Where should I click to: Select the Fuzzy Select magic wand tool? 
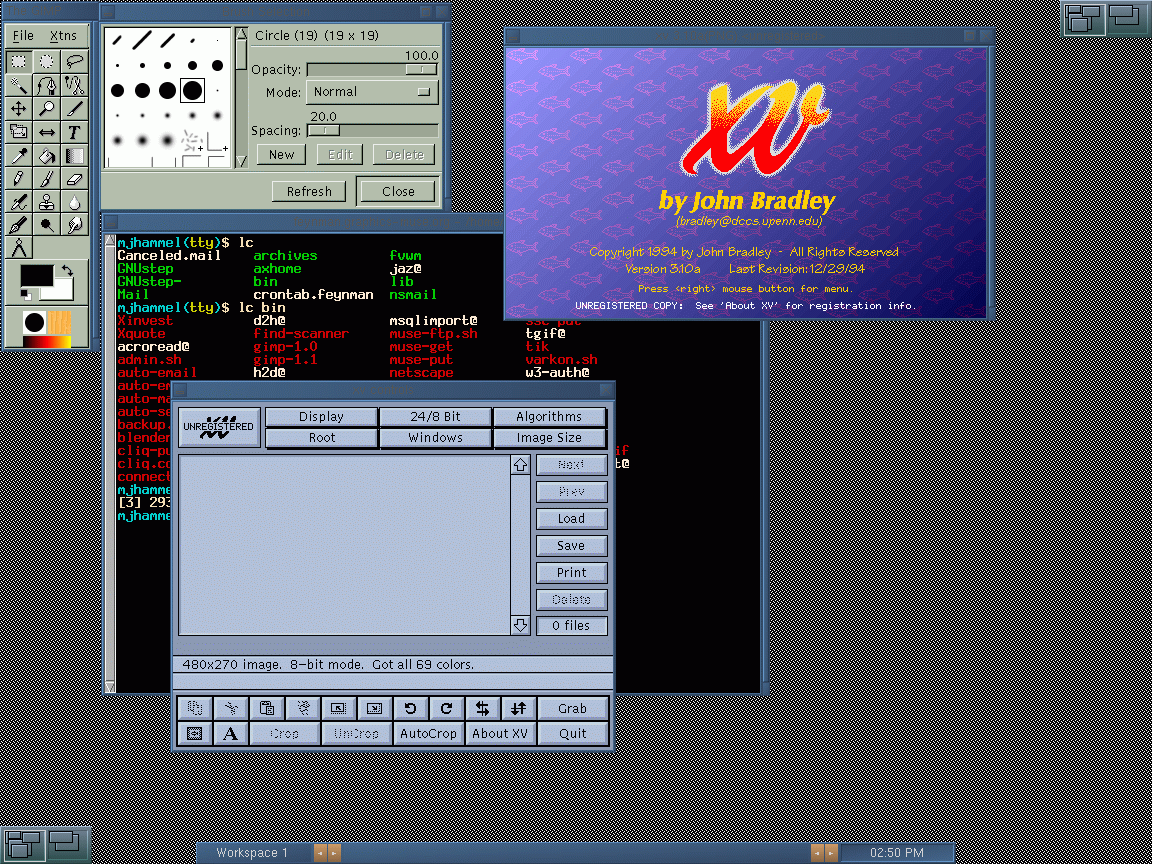18,85
